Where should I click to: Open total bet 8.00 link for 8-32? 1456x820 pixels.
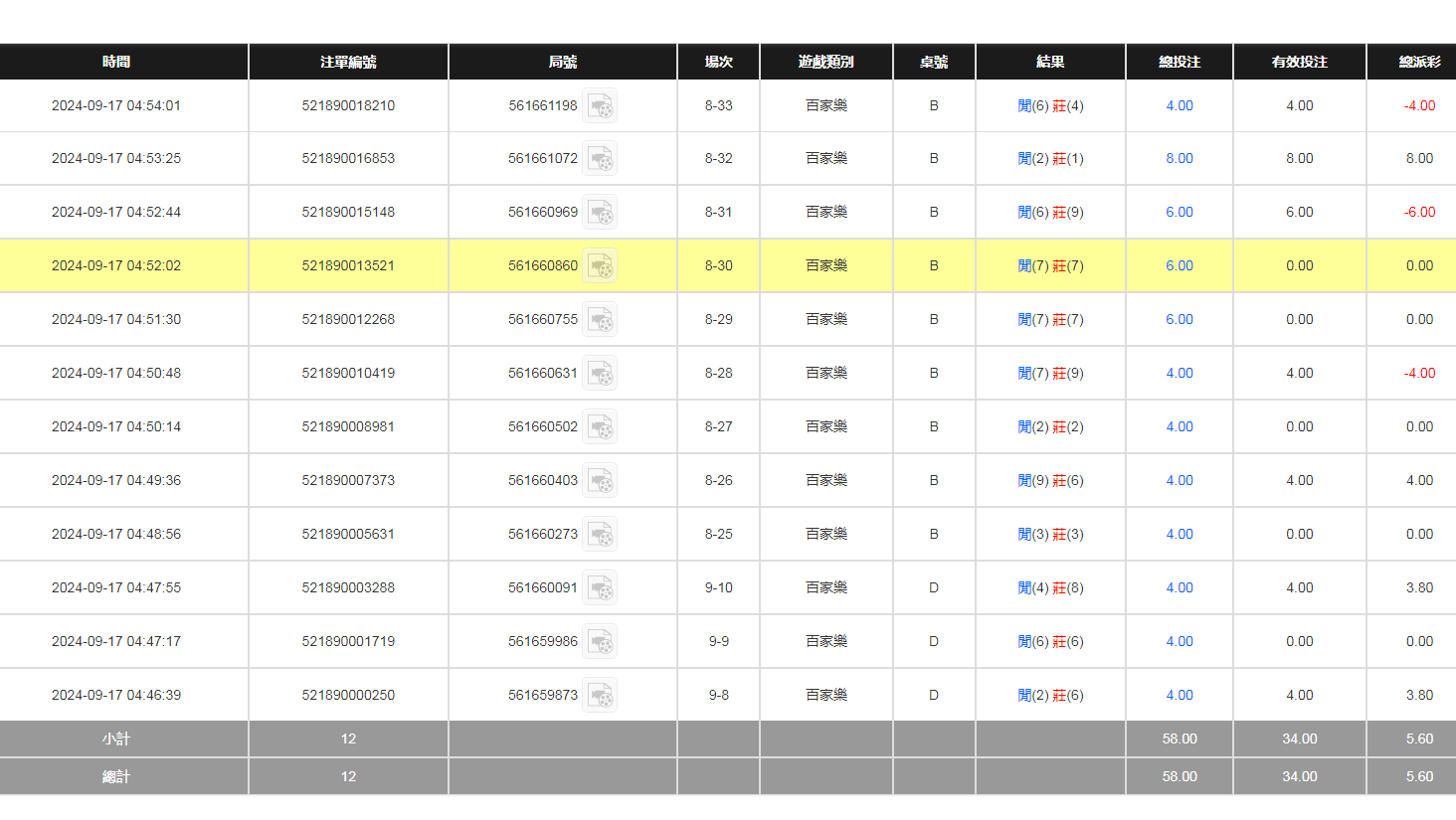click(x=1179, y=158)
